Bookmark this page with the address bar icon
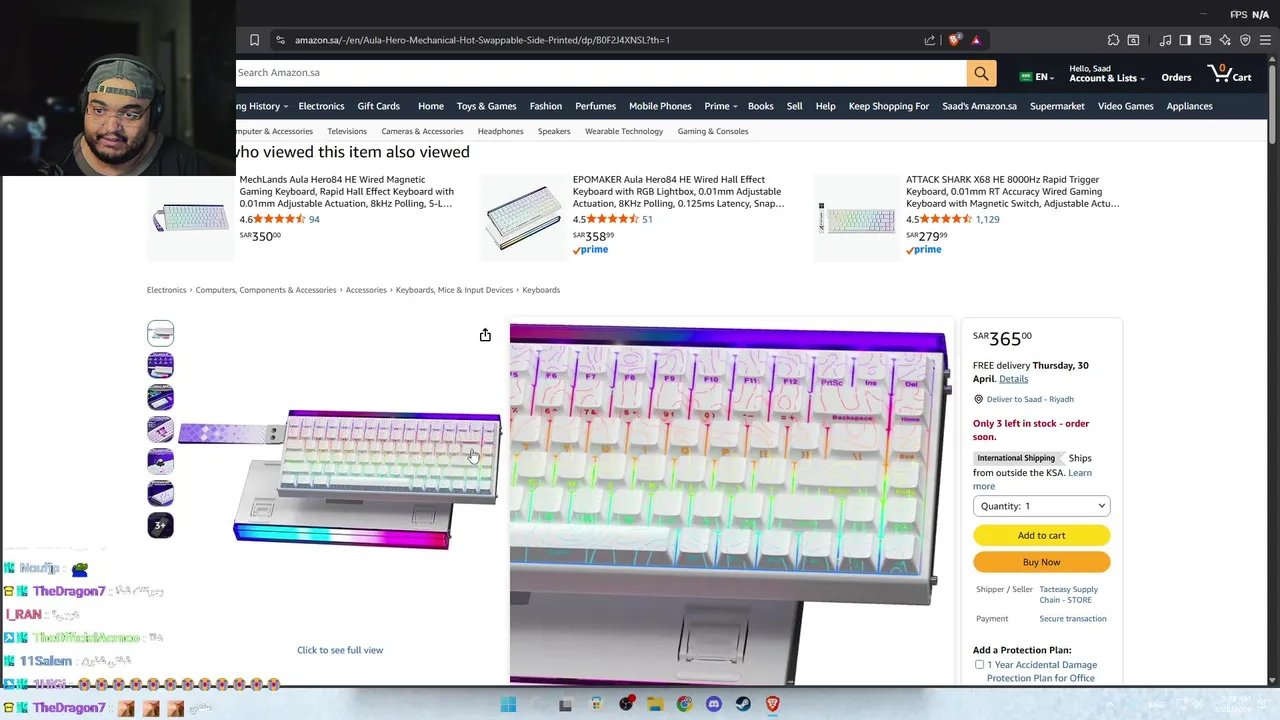Image resolution: width=1280 pixels, height=720 pixels. (x=254, y=40)
